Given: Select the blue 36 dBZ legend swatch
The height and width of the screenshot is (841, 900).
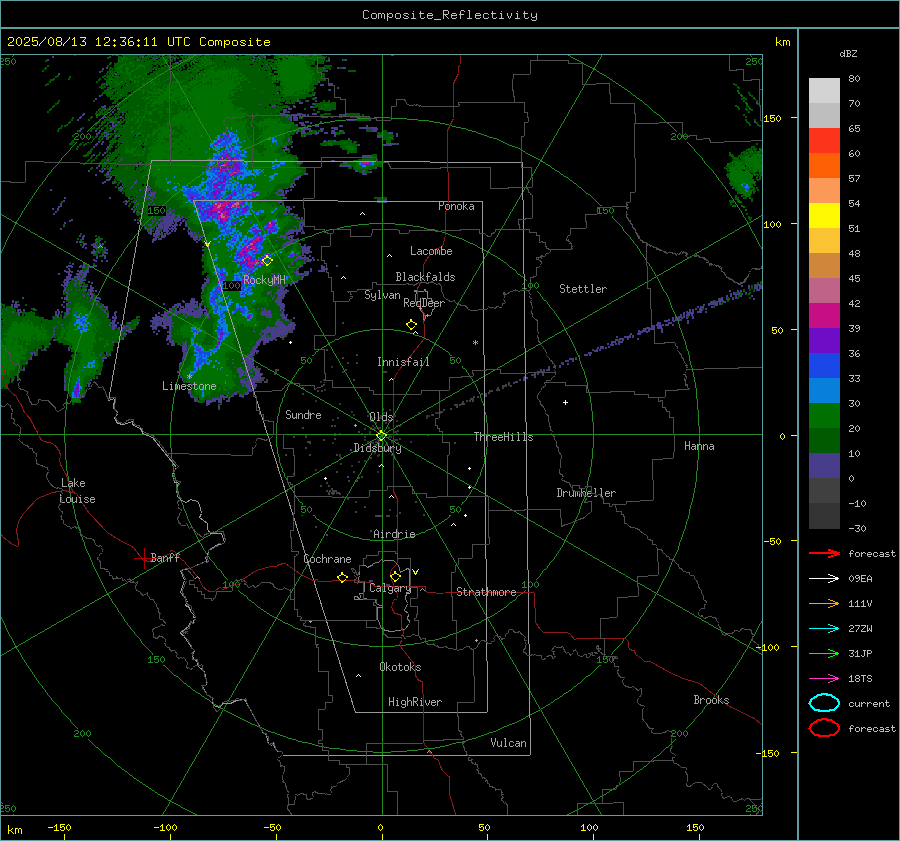Looking at the screenshot, I should pos(824,365).
